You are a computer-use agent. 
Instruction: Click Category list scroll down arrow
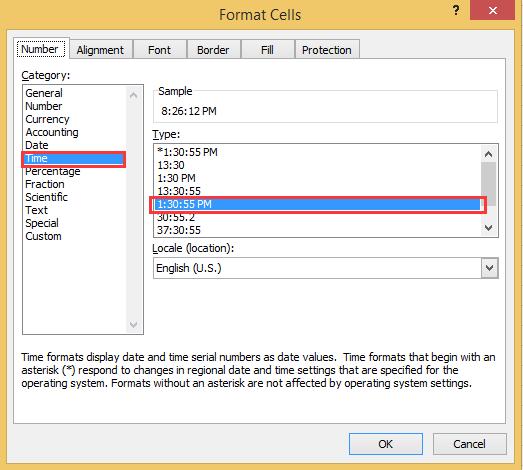click(x=133, y=324)
